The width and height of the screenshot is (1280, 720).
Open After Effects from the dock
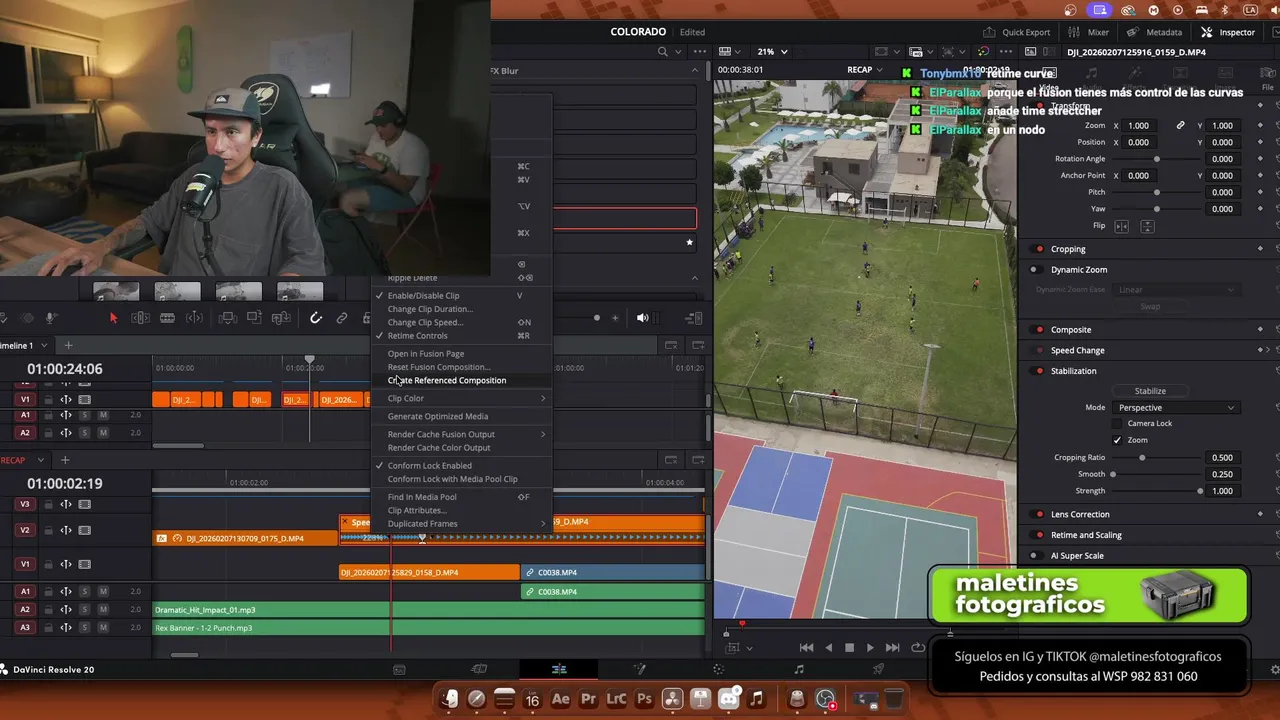pyautogui.click(x=560, y=699)
